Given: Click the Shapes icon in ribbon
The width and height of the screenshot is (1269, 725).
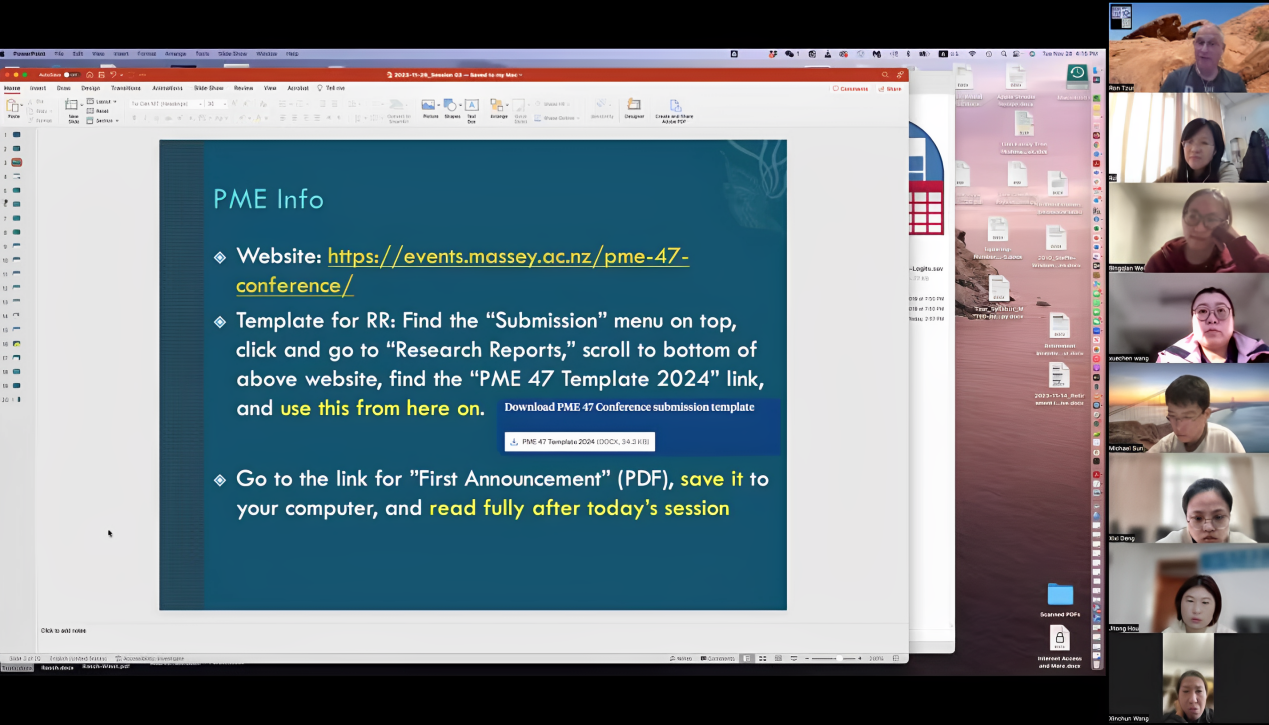Looking at the screenshot, I should pos(452,107).
